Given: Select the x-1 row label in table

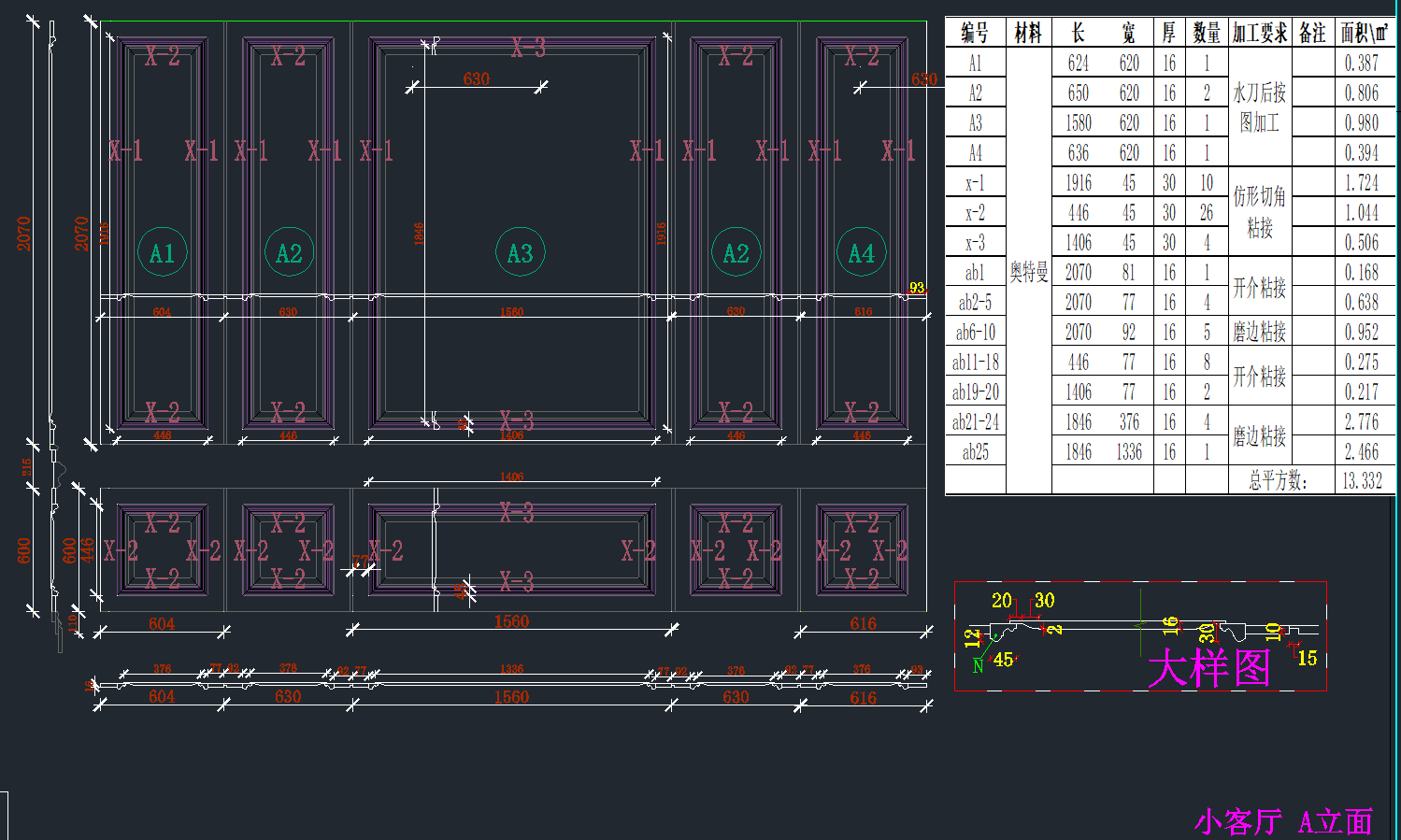Looking at the screenshot, I should click(975, 183).
